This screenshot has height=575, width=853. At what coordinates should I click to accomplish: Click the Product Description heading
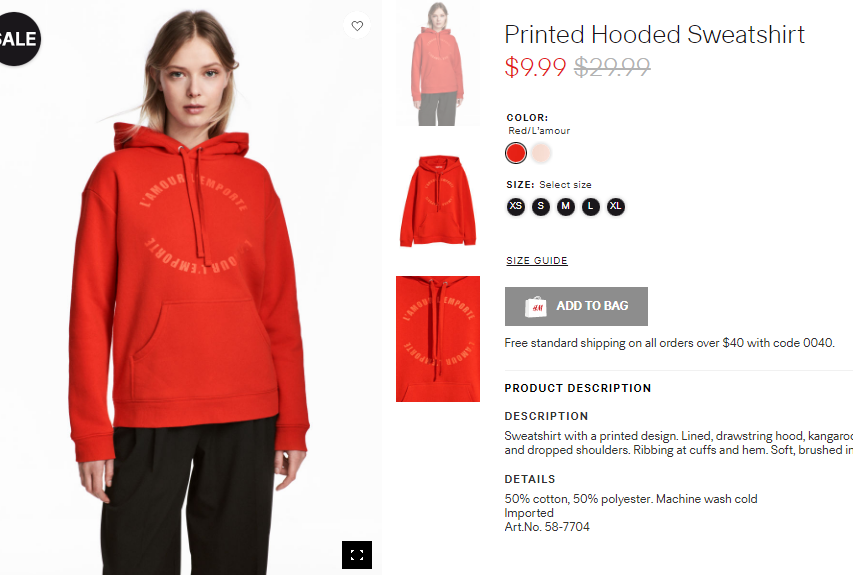click(x=578, y=388)
